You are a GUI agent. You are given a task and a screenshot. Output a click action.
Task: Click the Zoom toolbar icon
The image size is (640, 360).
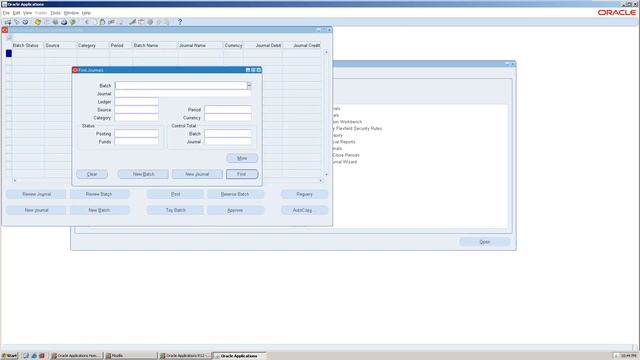(141, 22)
